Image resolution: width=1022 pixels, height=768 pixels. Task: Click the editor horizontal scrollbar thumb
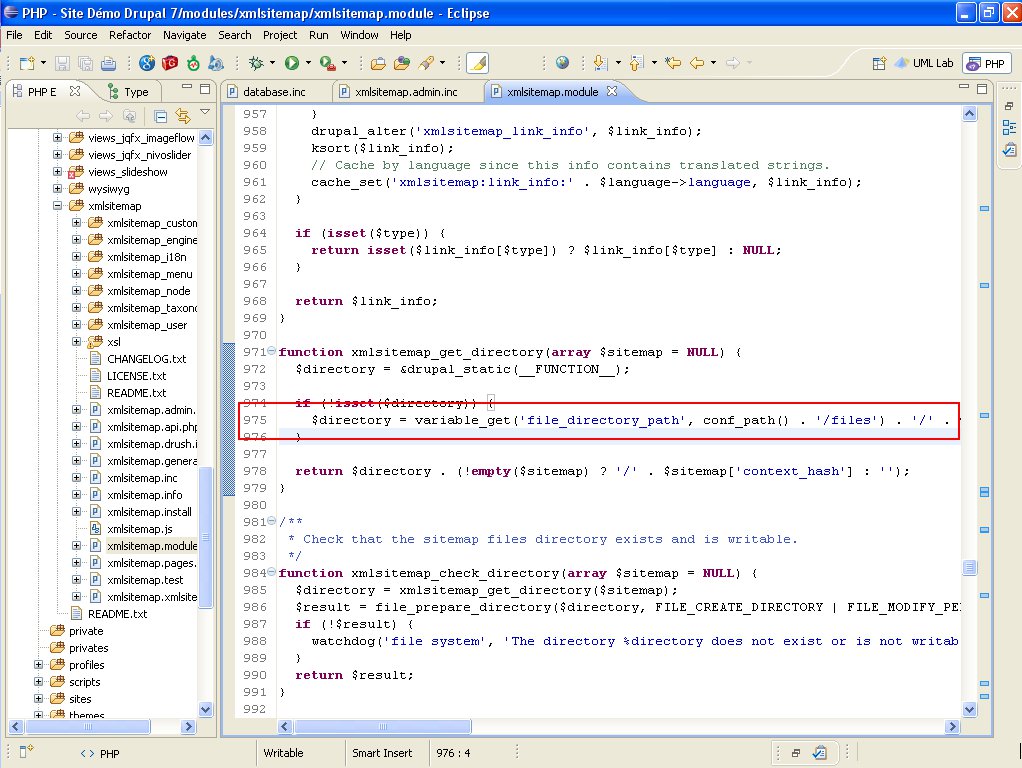(x=383, y=726)
